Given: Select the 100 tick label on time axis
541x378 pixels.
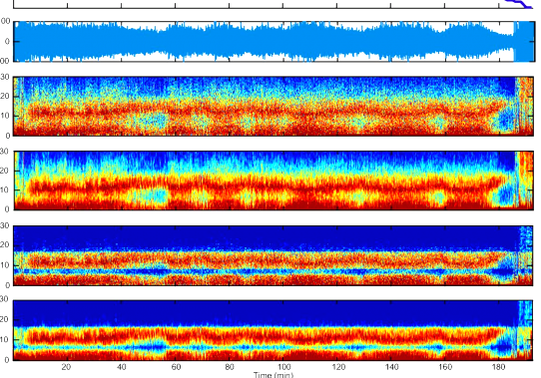Looking at the screenshot, I should point(284,367).
